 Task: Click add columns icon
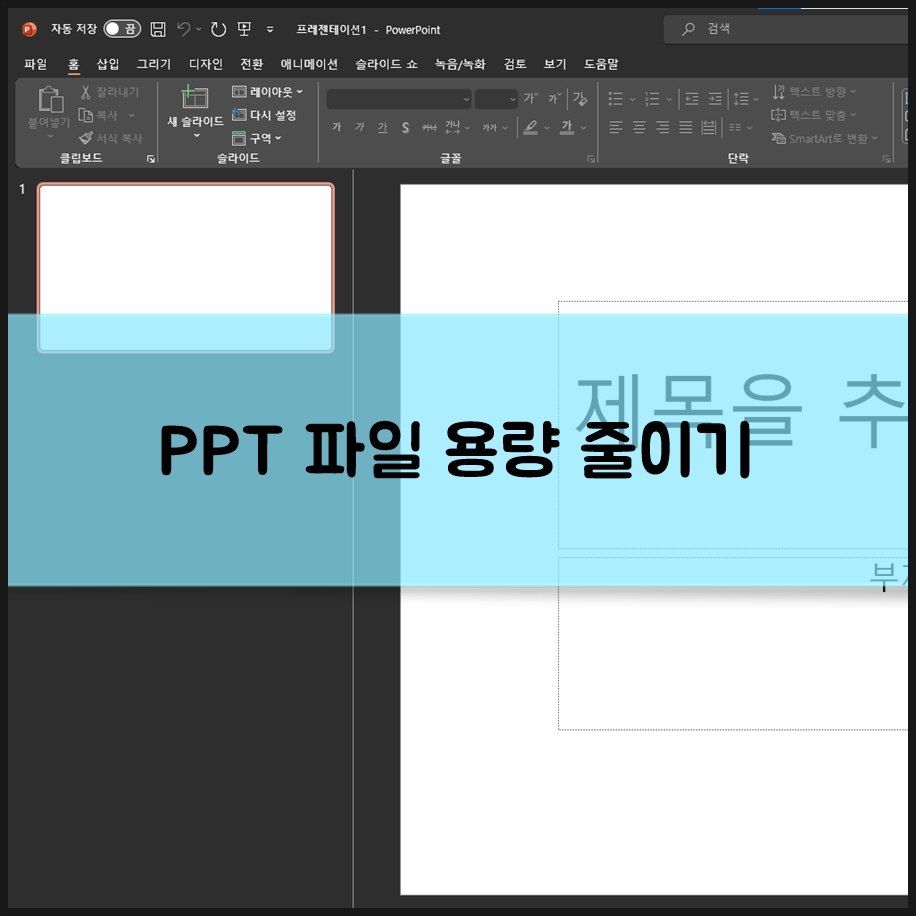[x=735, y=127]
